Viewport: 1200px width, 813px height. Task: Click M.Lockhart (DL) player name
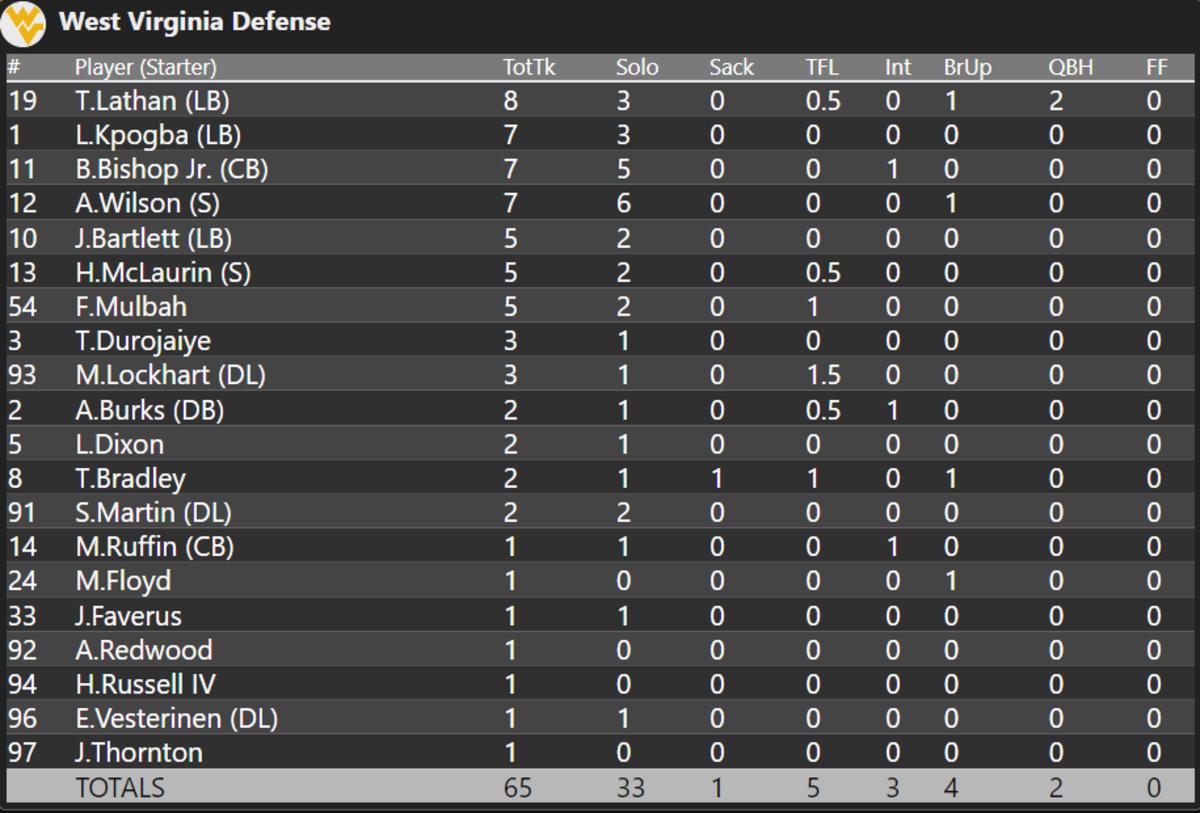pos(170,375)
